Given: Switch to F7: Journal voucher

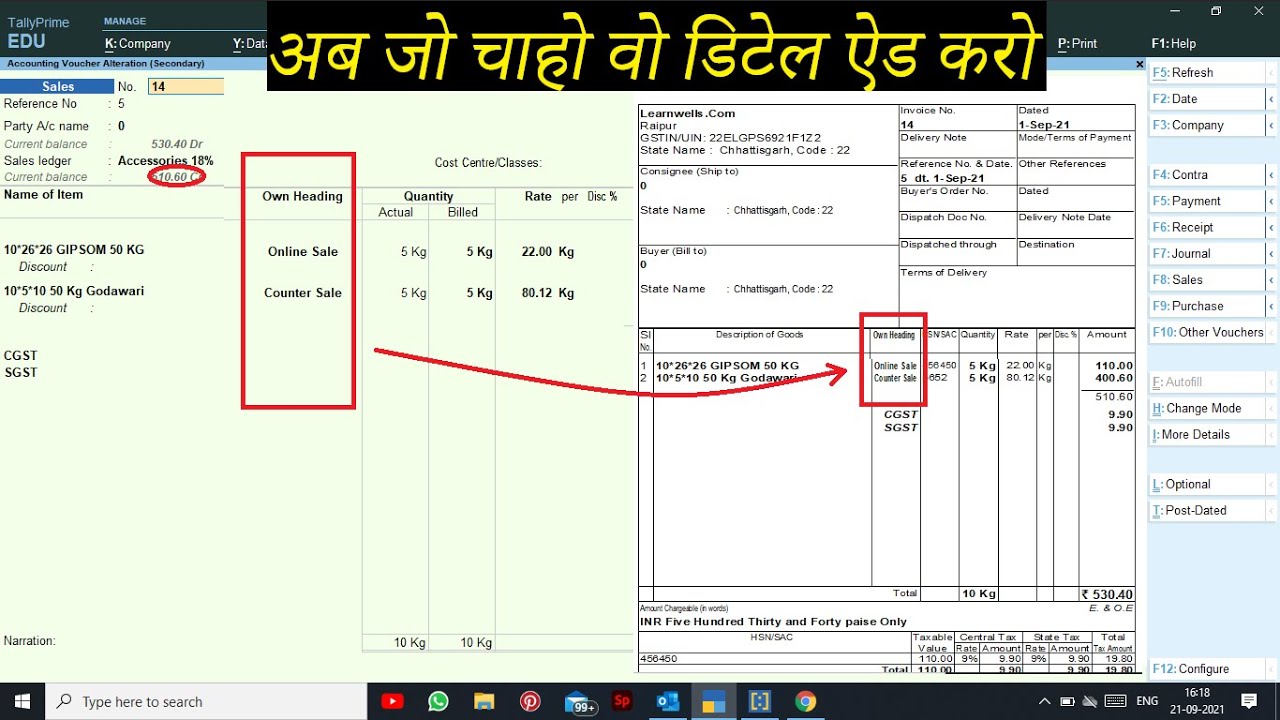Looking at the screenshot, I should (1207, 253).
